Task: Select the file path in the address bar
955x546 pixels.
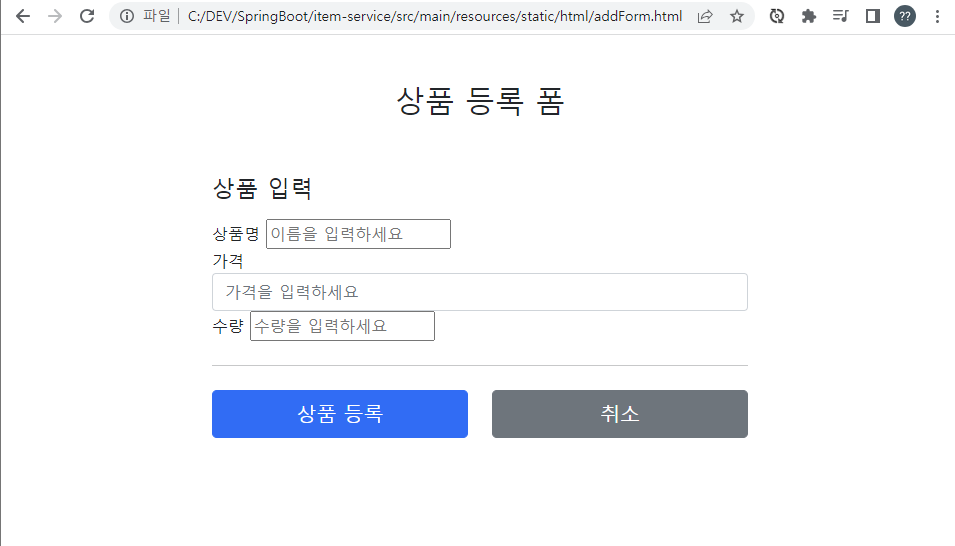Action: (x=435, y=16)
